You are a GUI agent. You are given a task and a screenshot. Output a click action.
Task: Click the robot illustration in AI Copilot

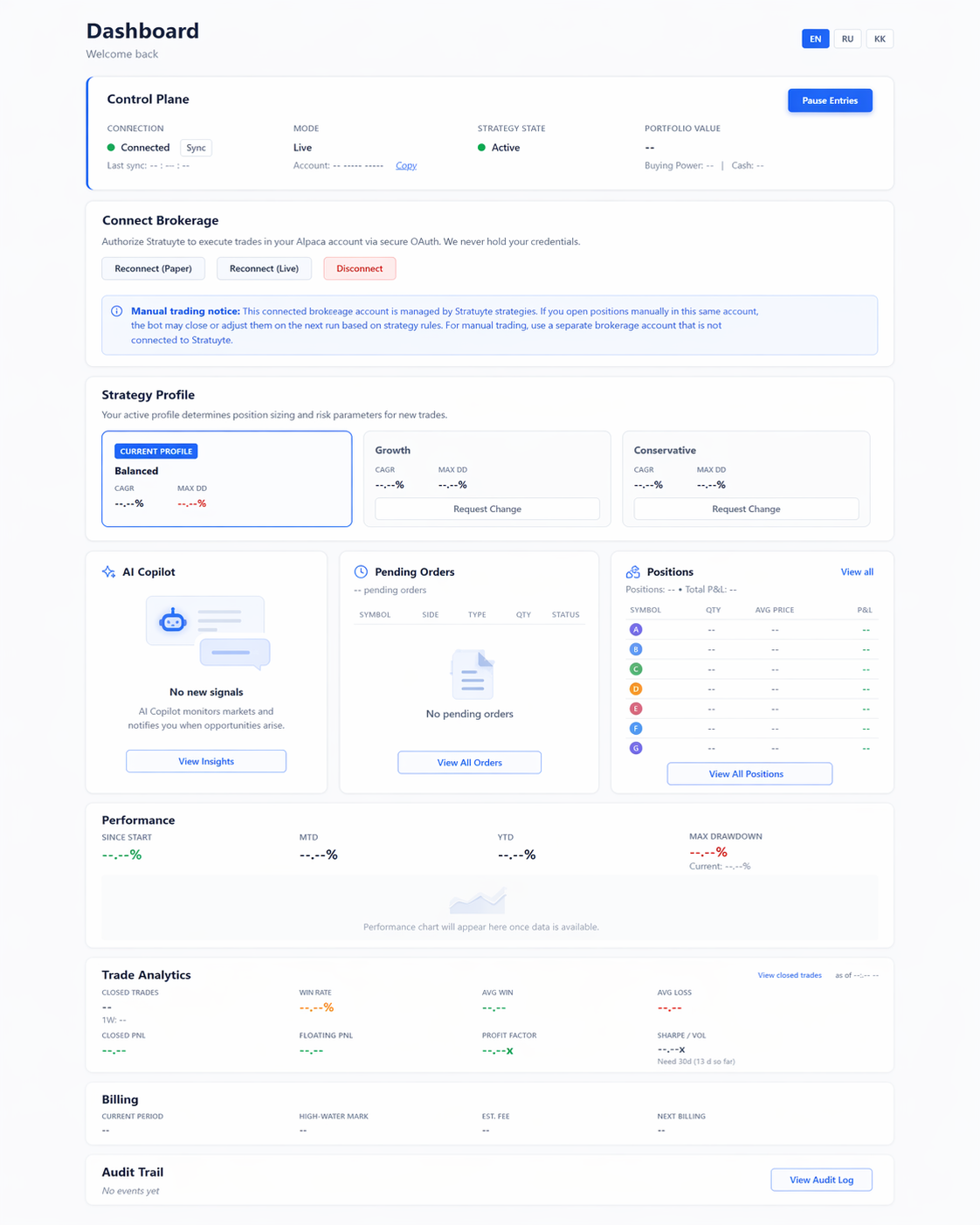pyautogui.click(x=173, y=621)
